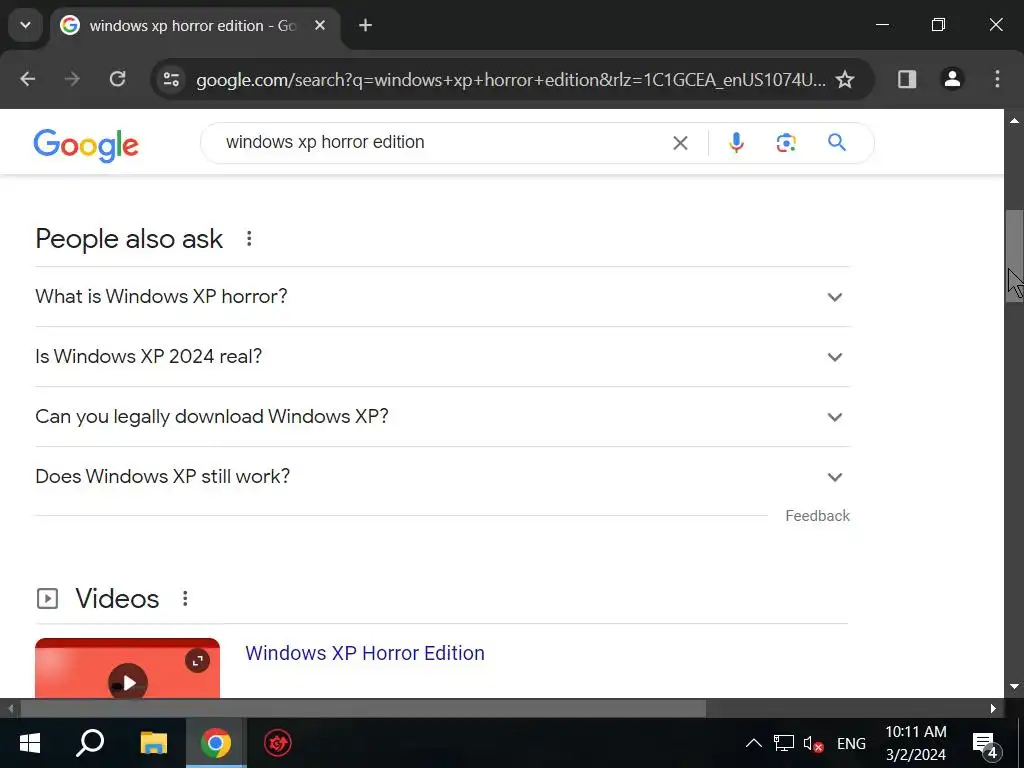Open site information icon in address bar

172,79
